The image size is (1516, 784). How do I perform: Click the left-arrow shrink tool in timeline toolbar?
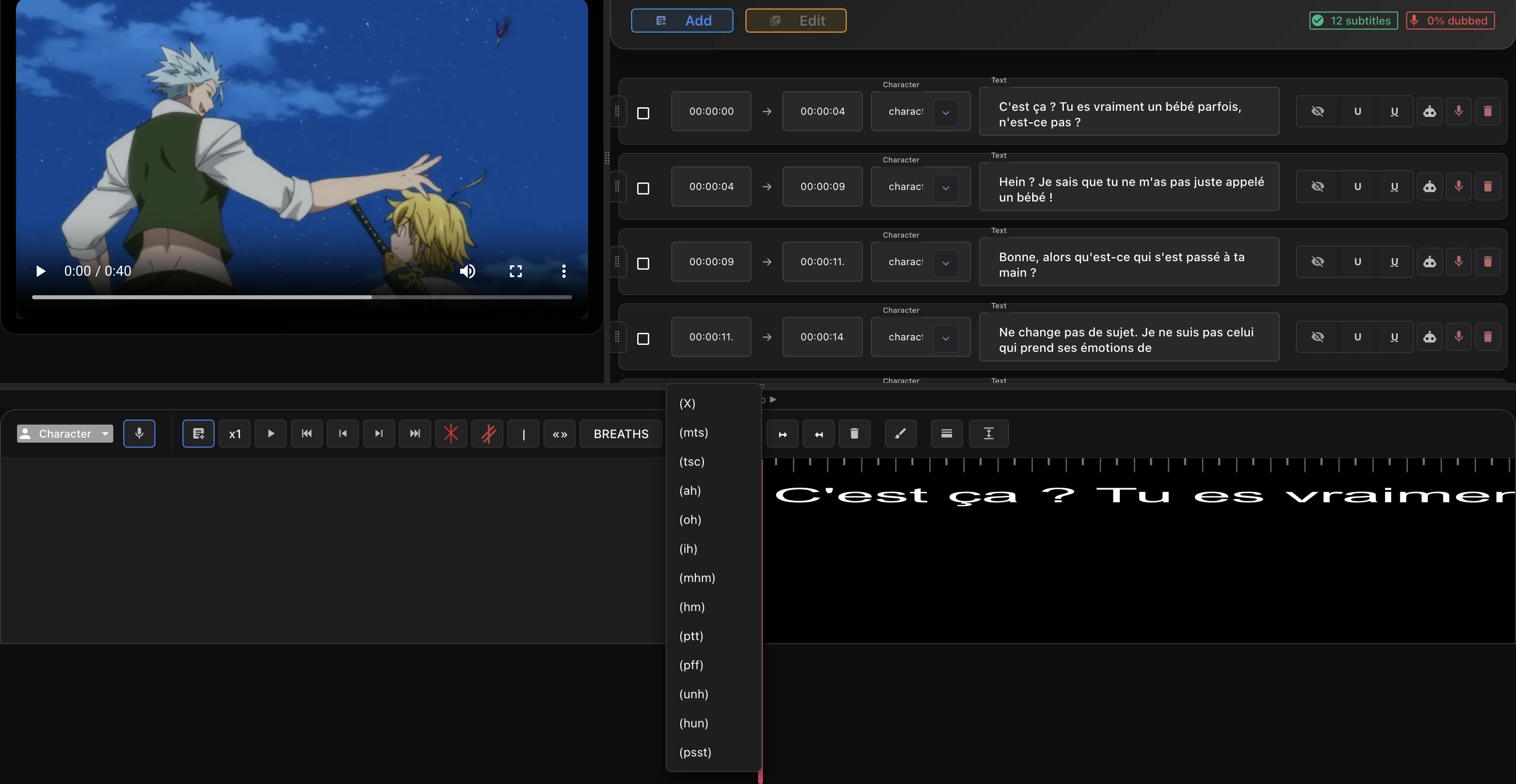tap(819, 434)
